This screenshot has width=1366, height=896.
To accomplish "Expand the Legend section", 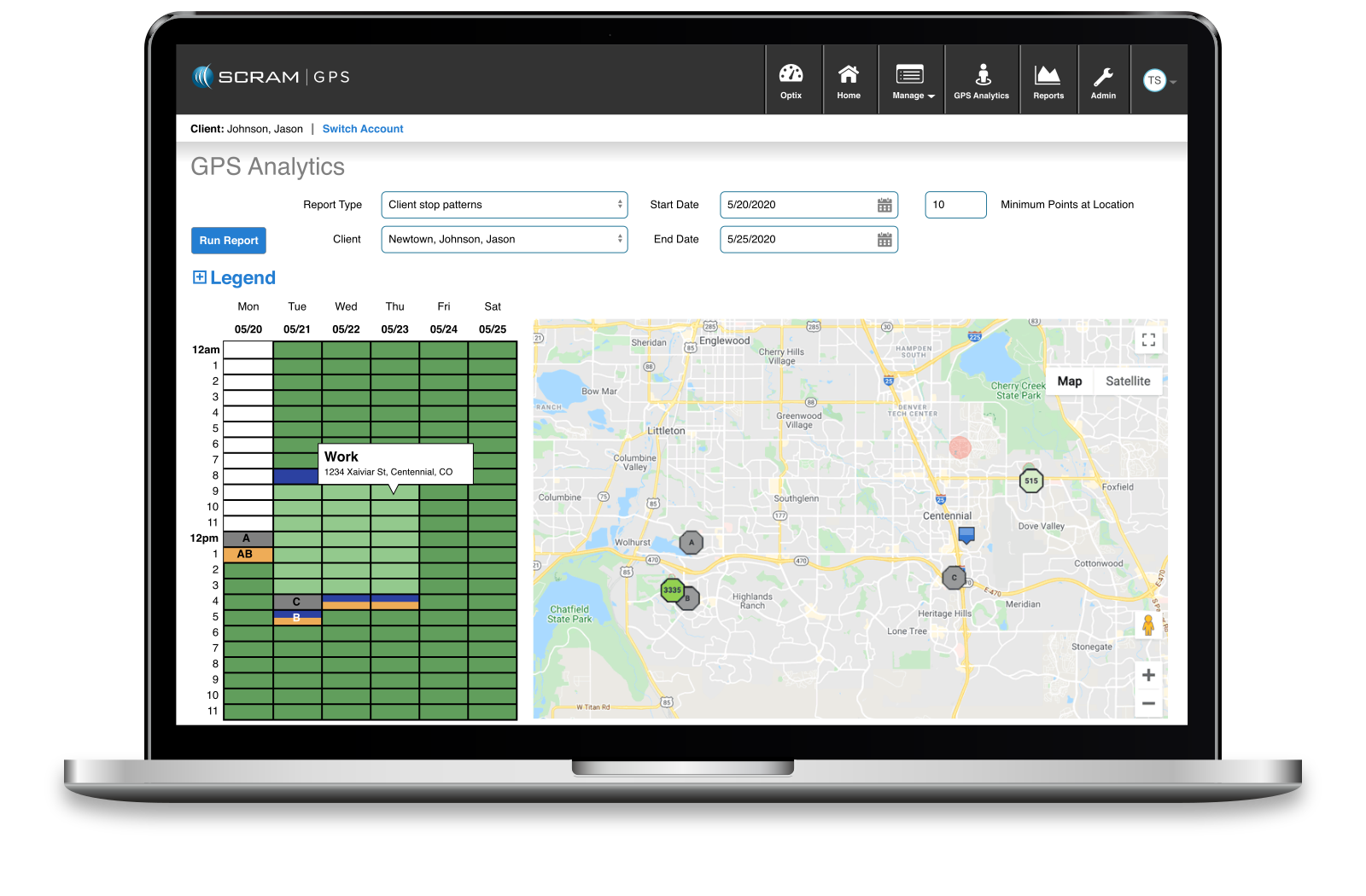I will (232, 277).
